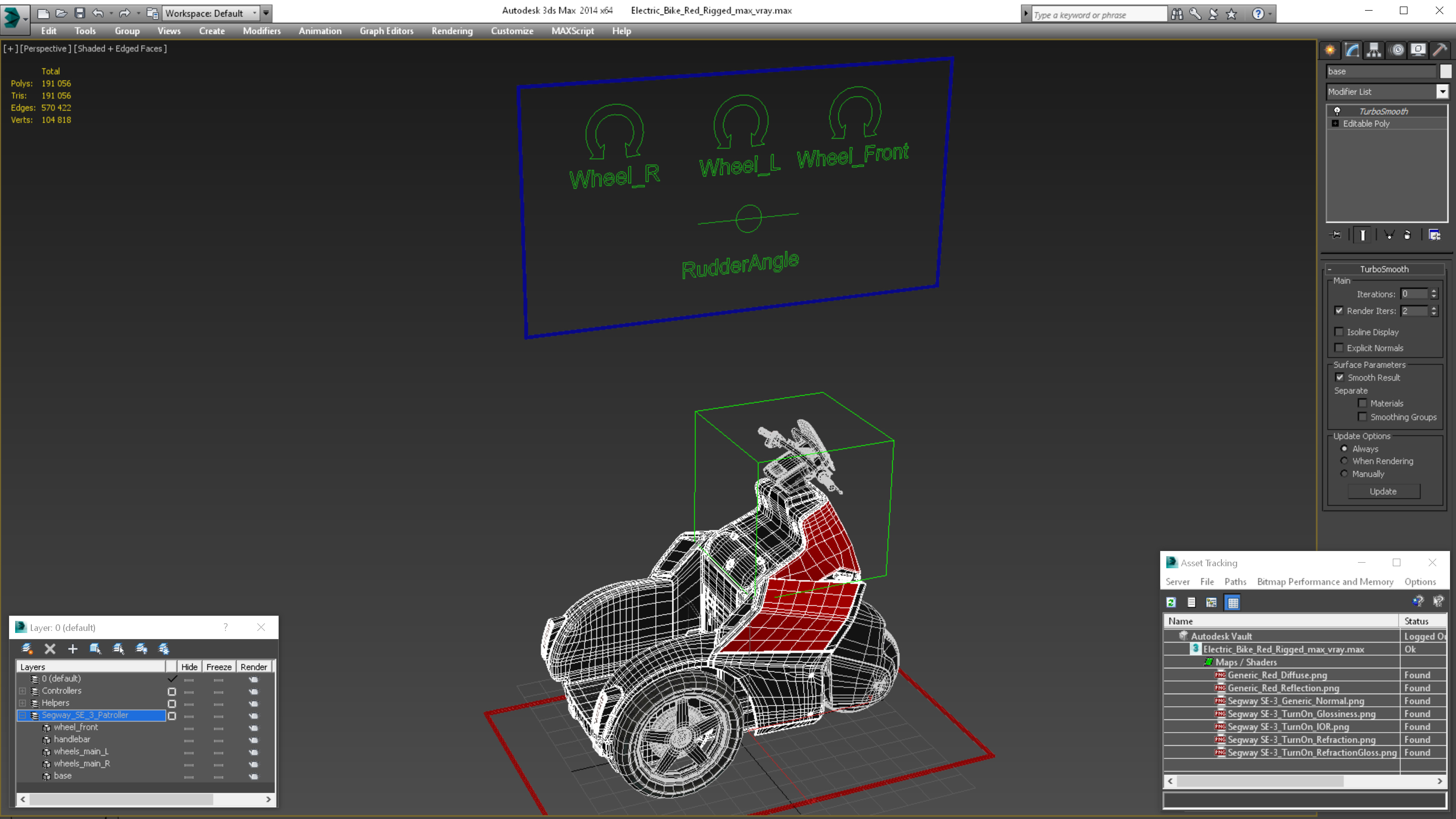Screen dimensions: 1456x819
Task: Make Controllers the current layer via its checkbox
Action: pyautogui.click(x=172, y=691)
